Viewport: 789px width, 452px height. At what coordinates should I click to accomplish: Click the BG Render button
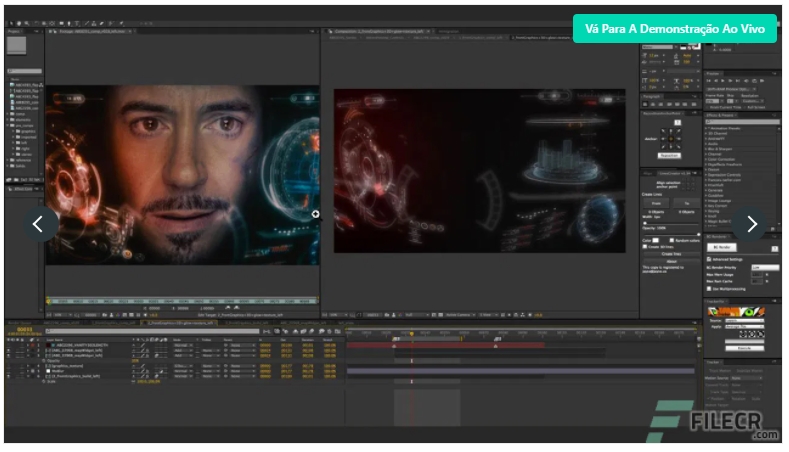click(722, 247)
